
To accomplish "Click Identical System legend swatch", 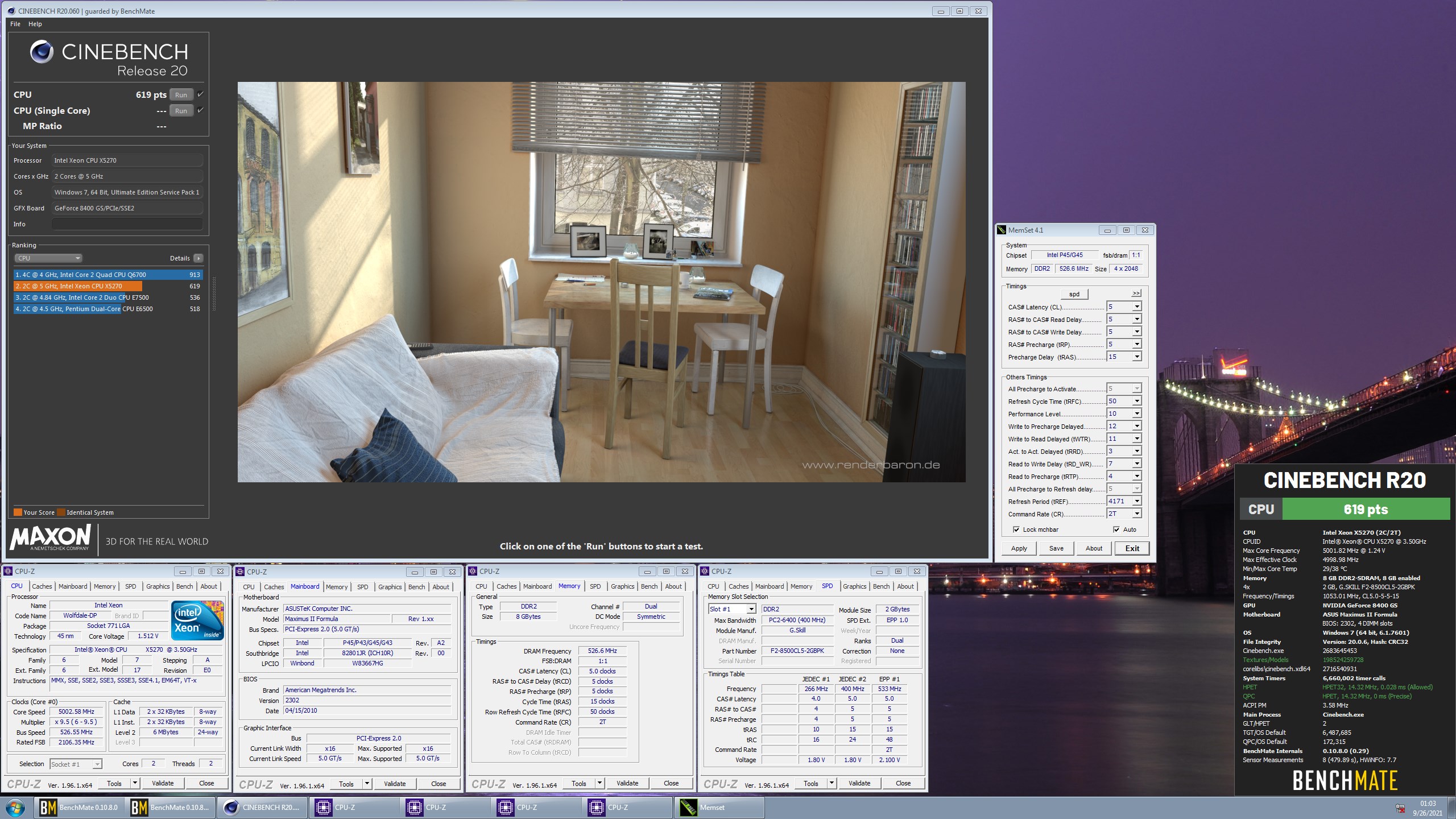I will [x=61, y=512].
